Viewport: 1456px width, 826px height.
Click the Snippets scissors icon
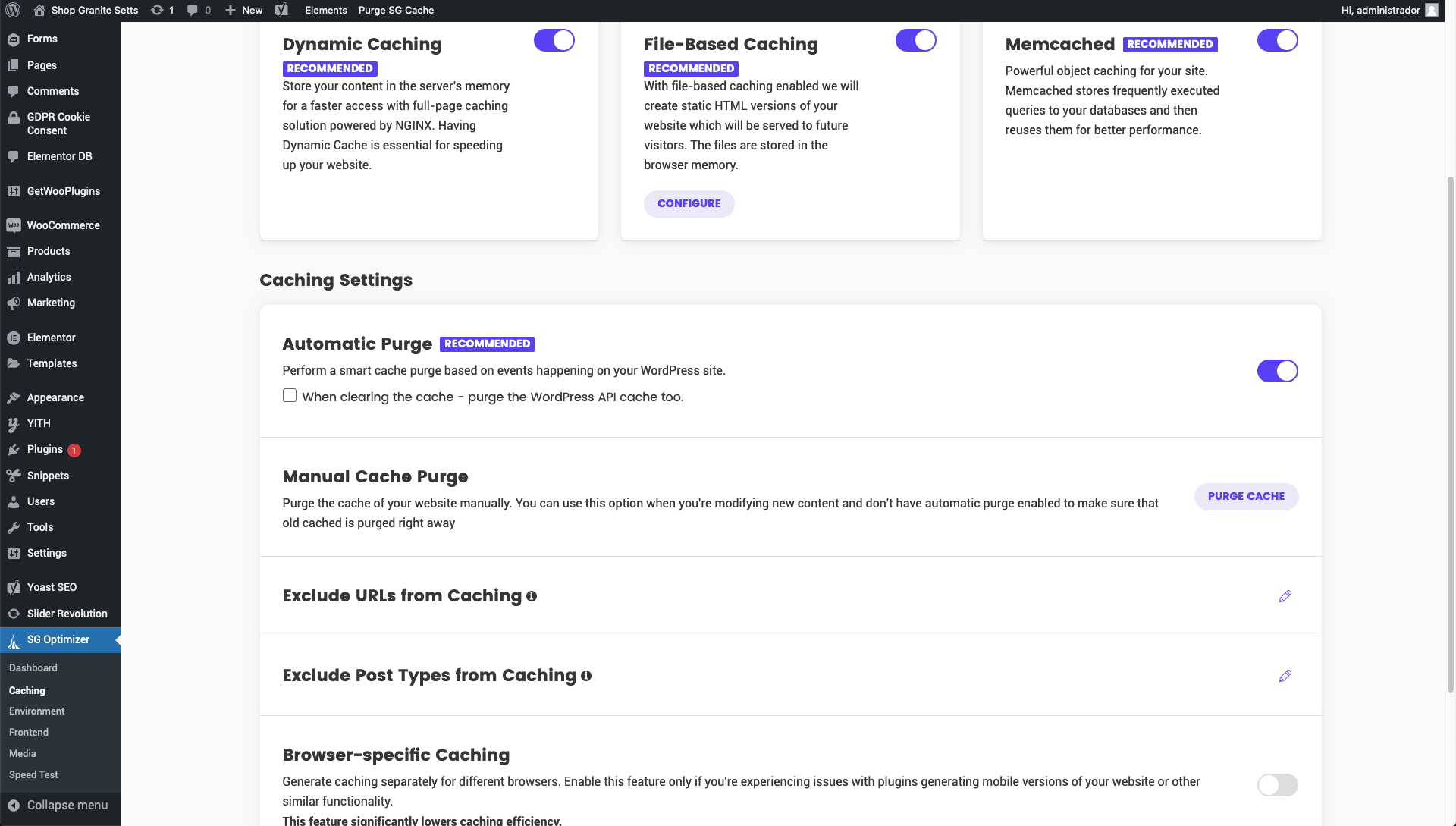coord(14,476)
